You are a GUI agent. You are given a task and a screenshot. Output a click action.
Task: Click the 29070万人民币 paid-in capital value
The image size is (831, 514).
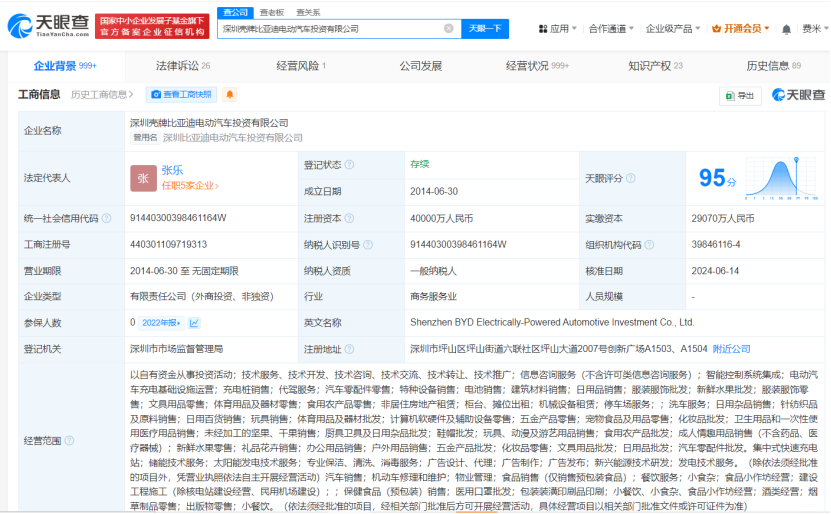(x=723, y=218)
